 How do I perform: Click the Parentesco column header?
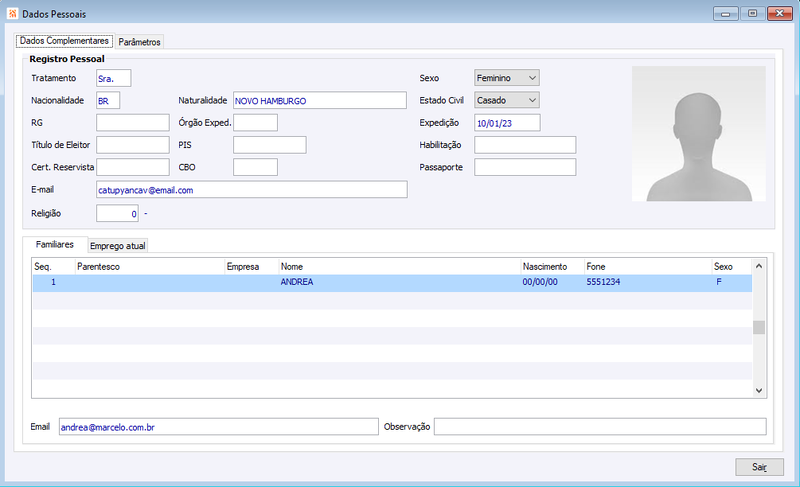point(150,267)
